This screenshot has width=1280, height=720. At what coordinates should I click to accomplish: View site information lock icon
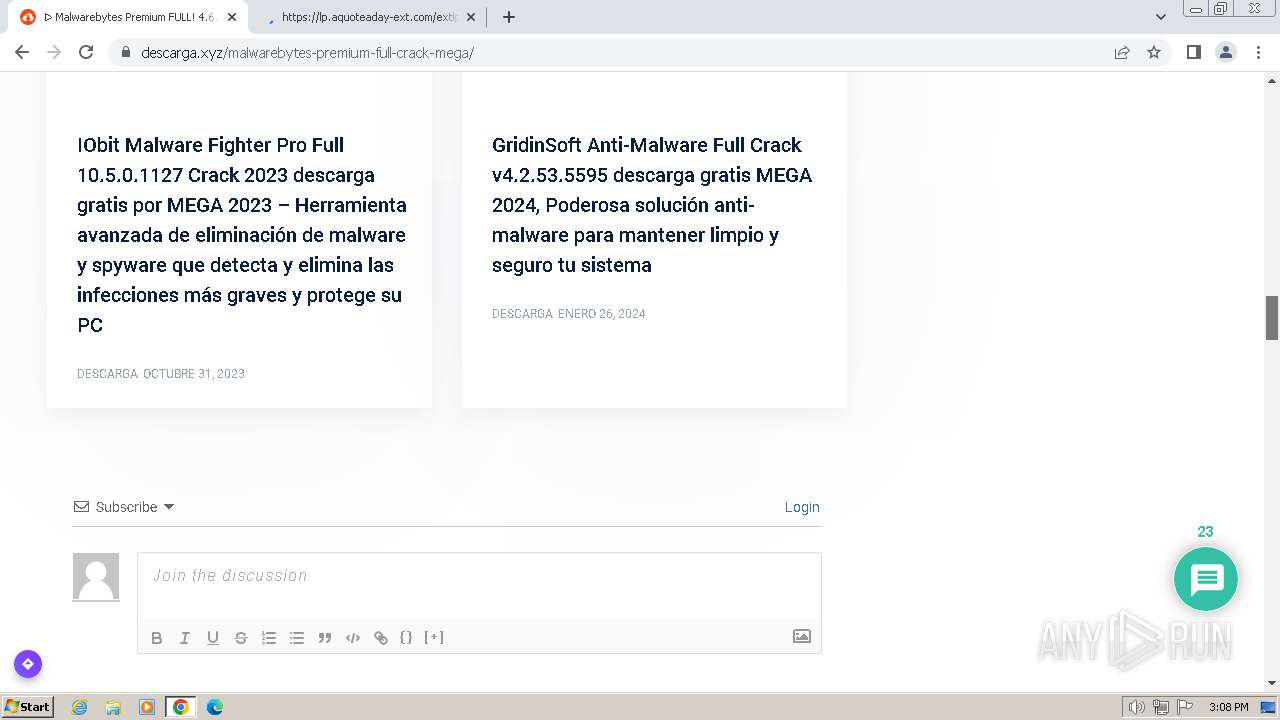(x=125, y=52)
